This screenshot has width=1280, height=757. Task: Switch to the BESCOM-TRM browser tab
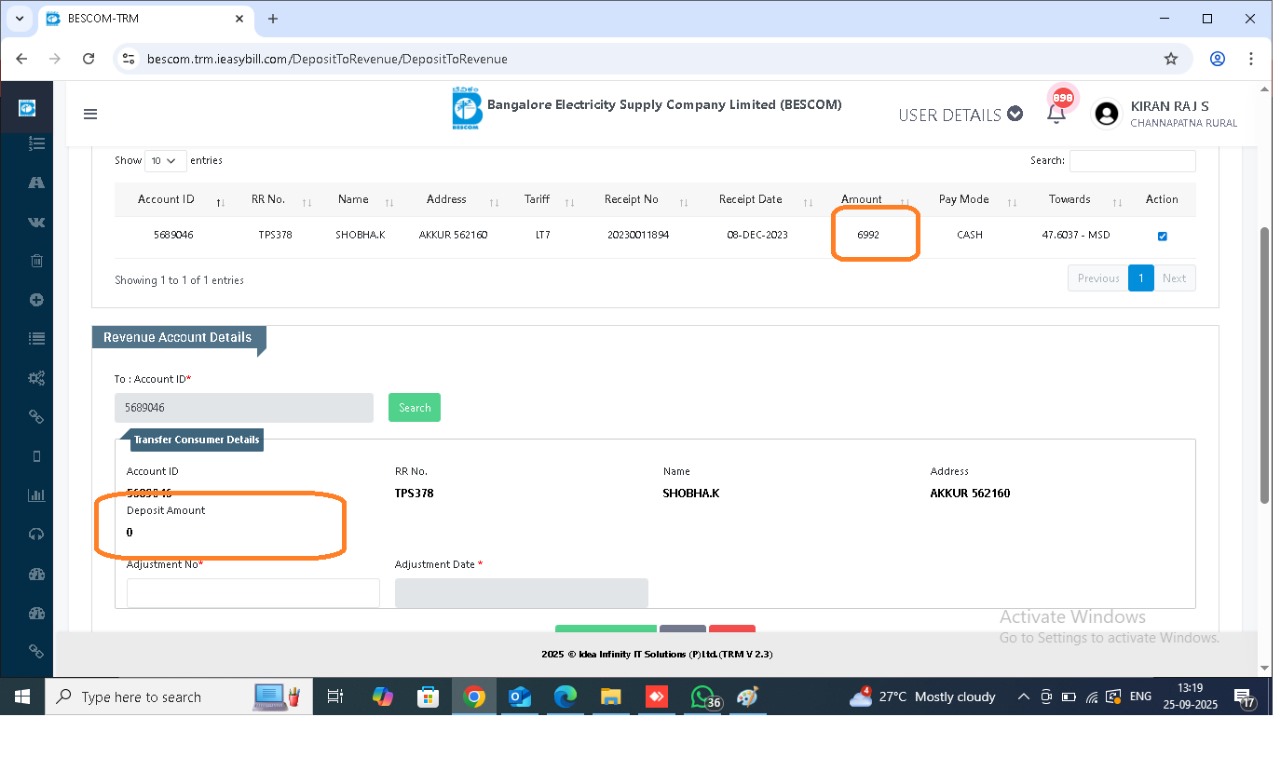tap(140, 19)
